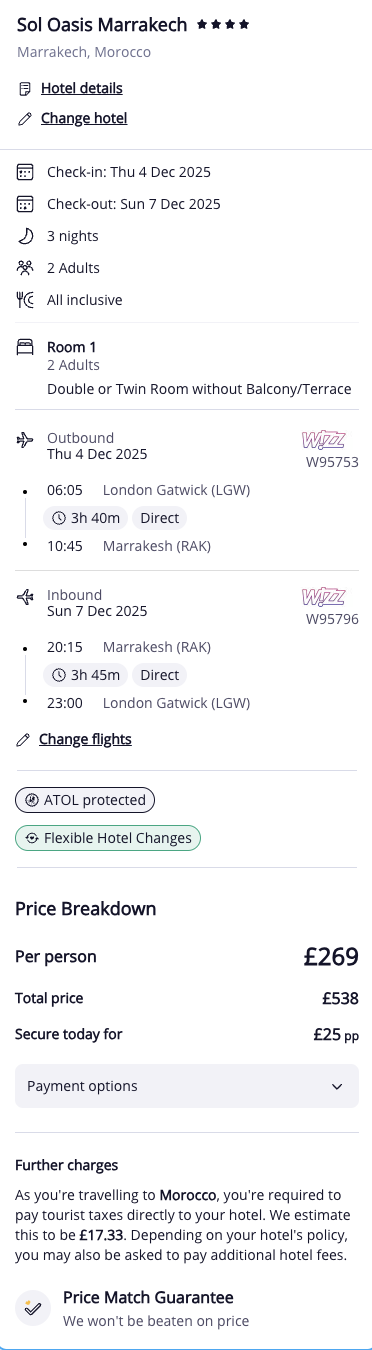
Task: Expand the Payment options dropdown
Action: 186,1086
